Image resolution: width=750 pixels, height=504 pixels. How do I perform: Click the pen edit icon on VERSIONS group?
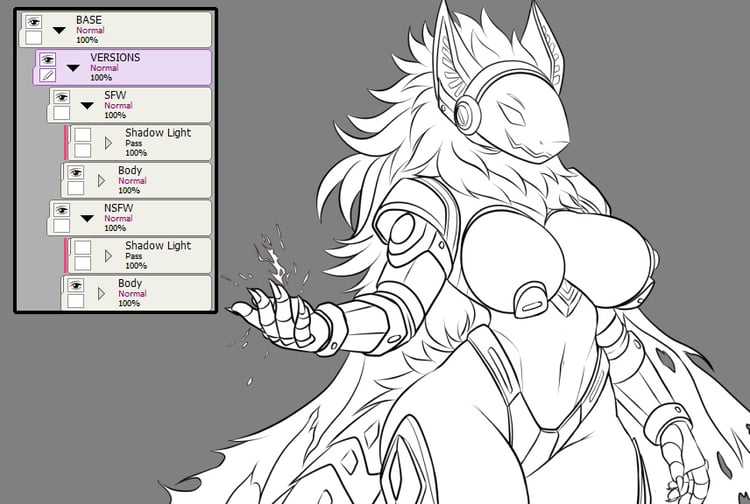47,75
